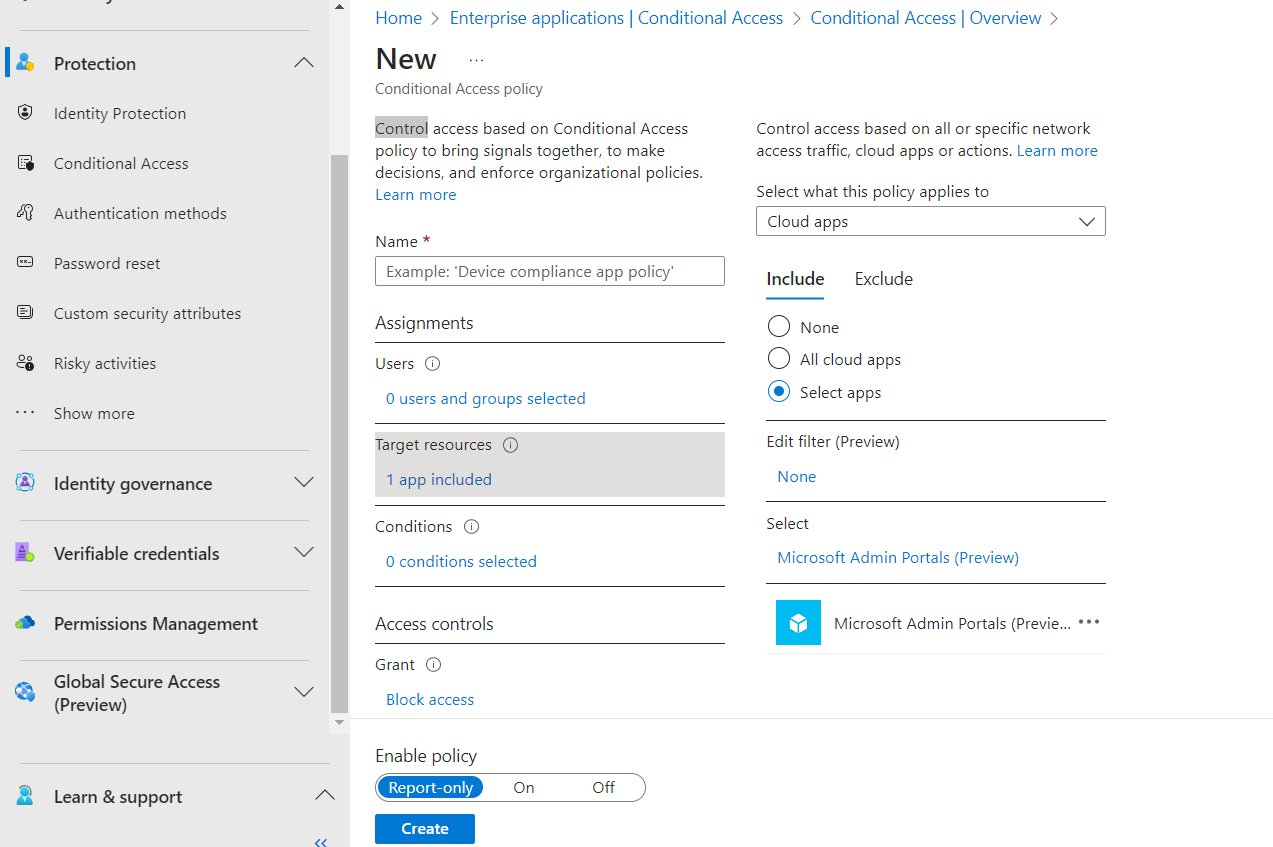Select the "All cloud apps" radio button
Image resolution: width=1273 pixels, height=847 pixels.
point(778,358)
